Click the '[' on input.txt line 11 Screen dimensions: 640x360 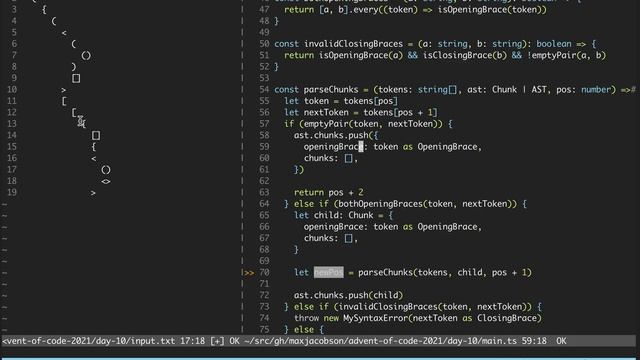(64, 101)
